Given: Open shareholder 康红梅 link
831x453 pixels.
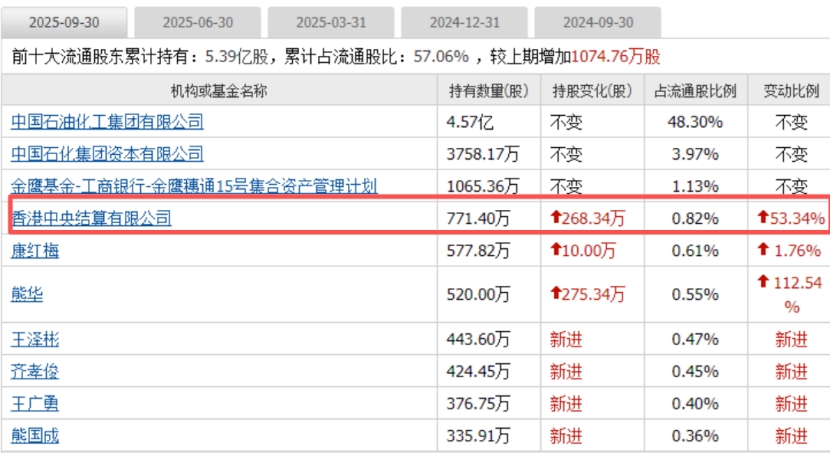Looking at the screenshot, I should tap(35, 250).
